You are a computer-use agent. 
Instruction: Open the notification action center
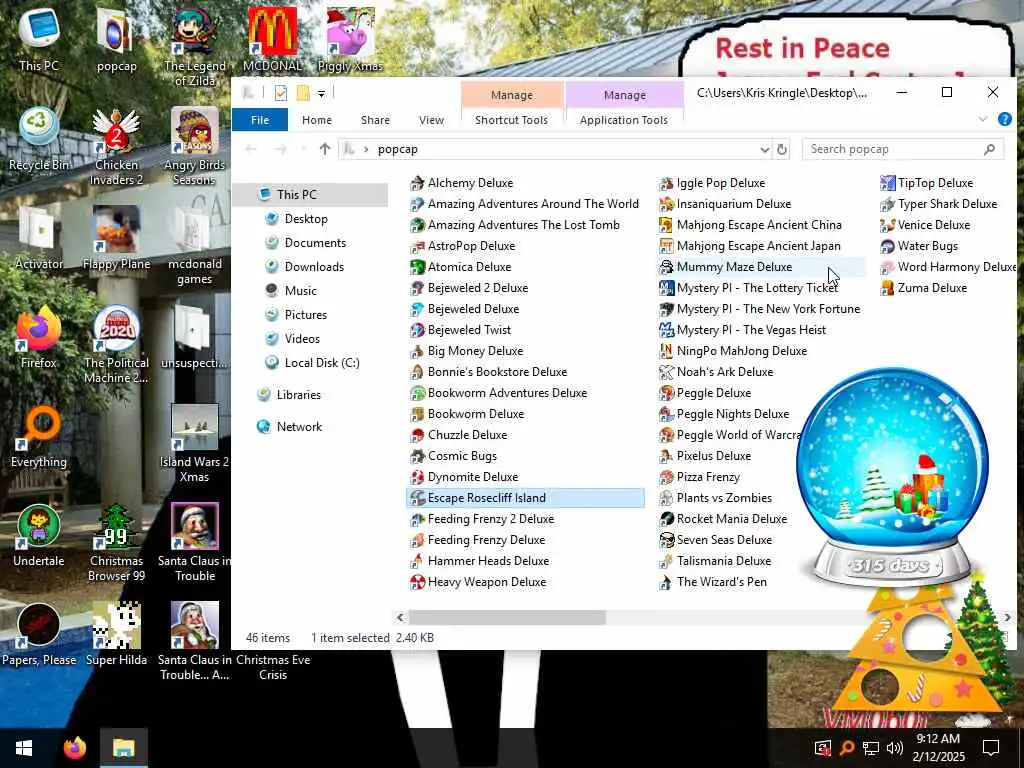[991, 748]
